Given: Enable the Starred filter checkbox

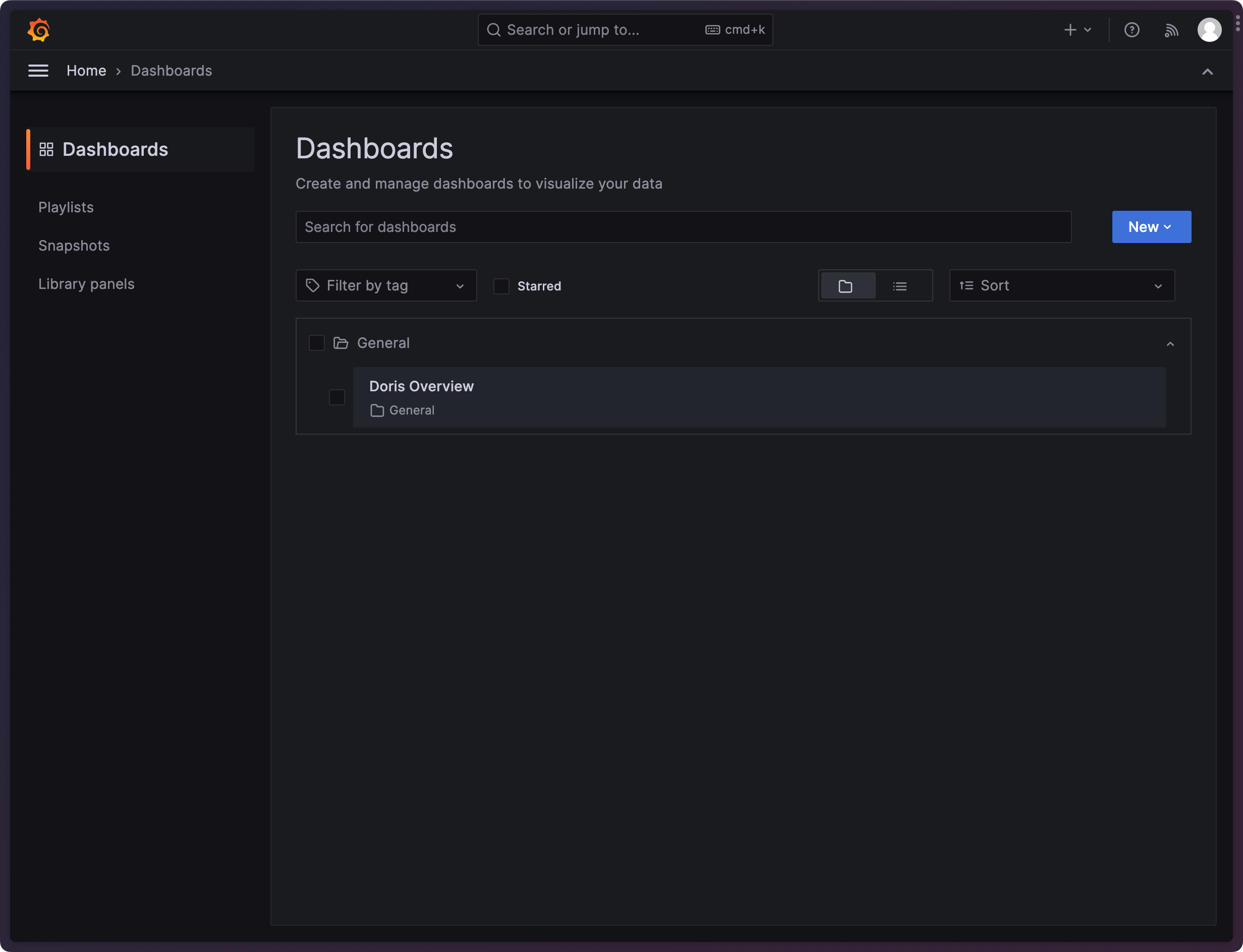Looking at the screenshot, I should [x=501, y=286].
